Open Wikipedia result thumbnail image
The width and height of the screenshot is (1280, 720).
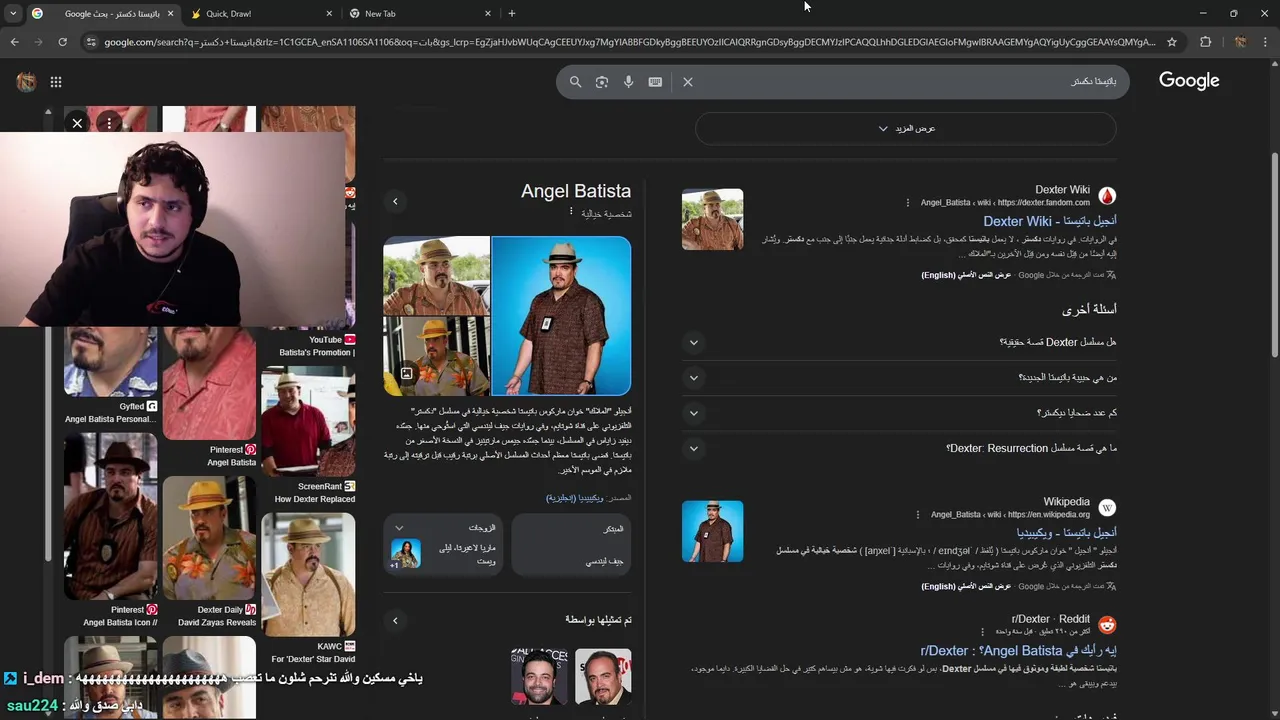(712, 531)
